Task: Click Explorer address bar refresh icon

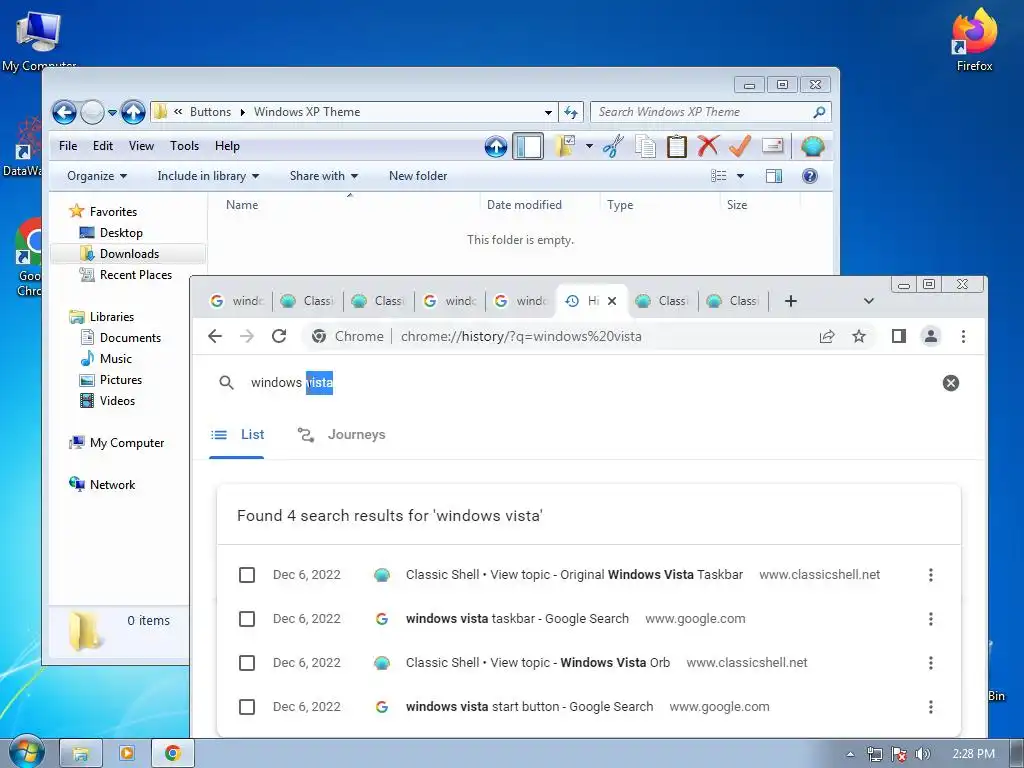Action: point(571,112)
